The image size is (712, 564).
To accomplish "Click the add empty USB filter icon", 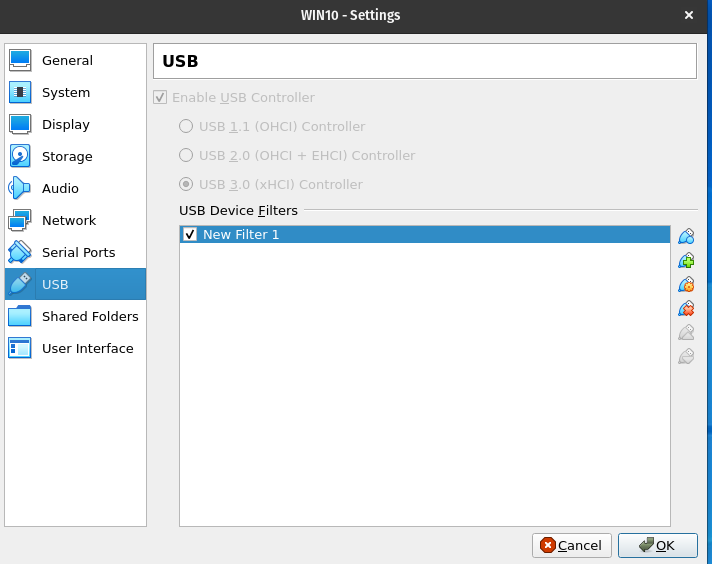I will 686,237.
